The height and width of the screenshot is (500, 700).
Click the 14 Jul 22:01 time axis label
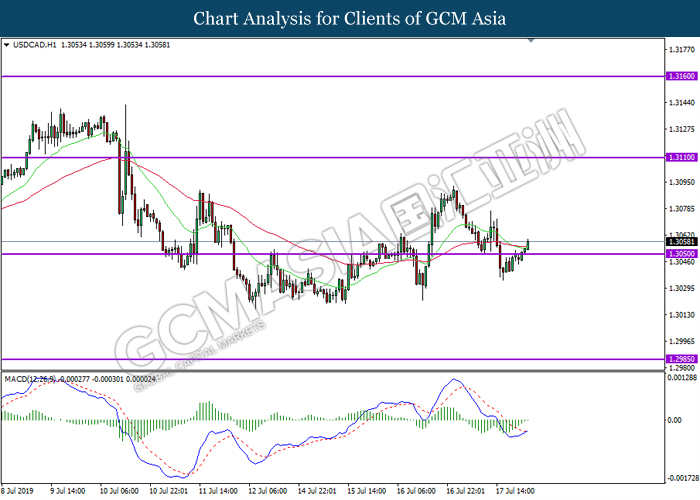coord(317,491)
